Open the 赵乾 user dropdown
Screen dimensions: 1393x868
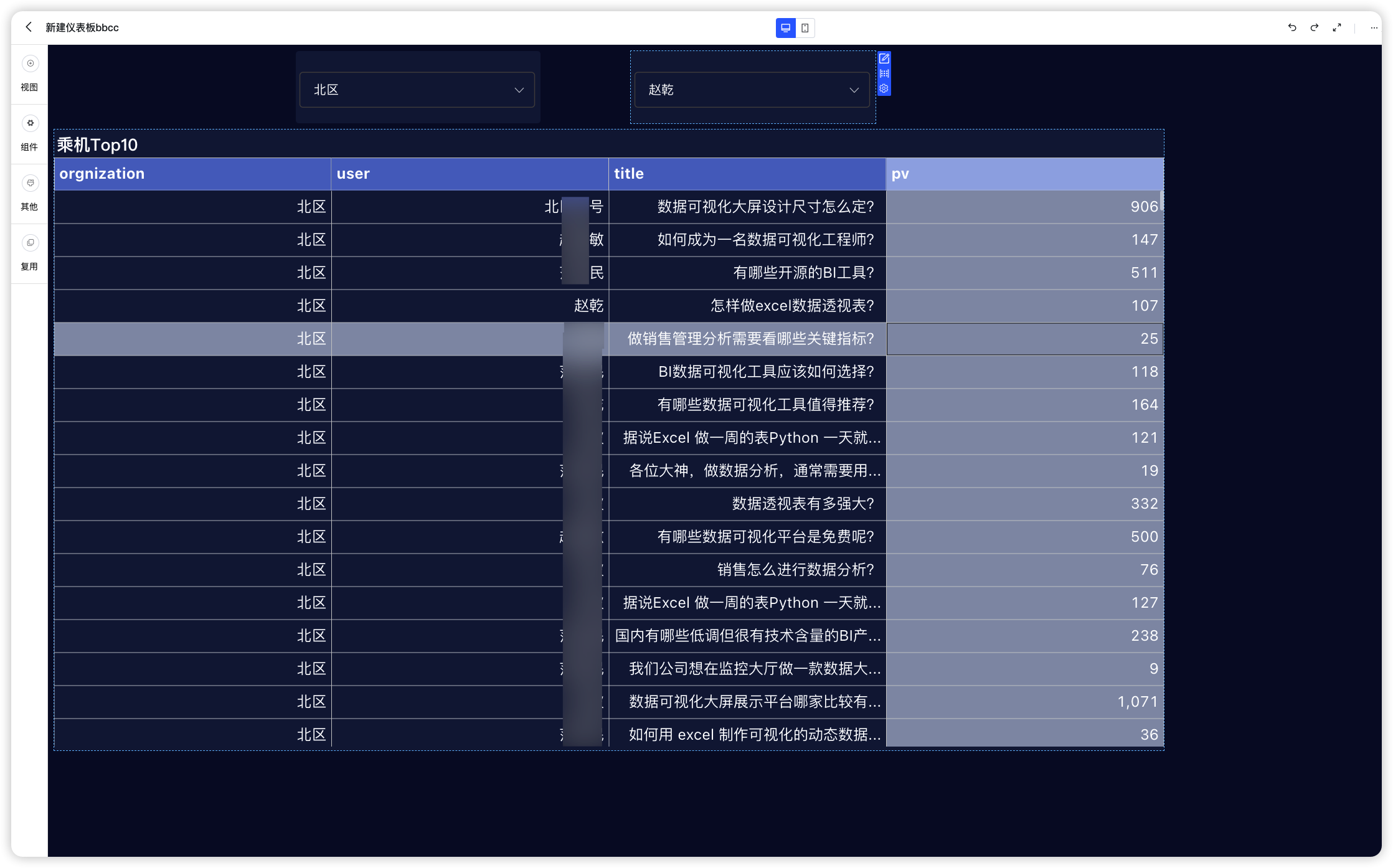(x=752, y=90)
